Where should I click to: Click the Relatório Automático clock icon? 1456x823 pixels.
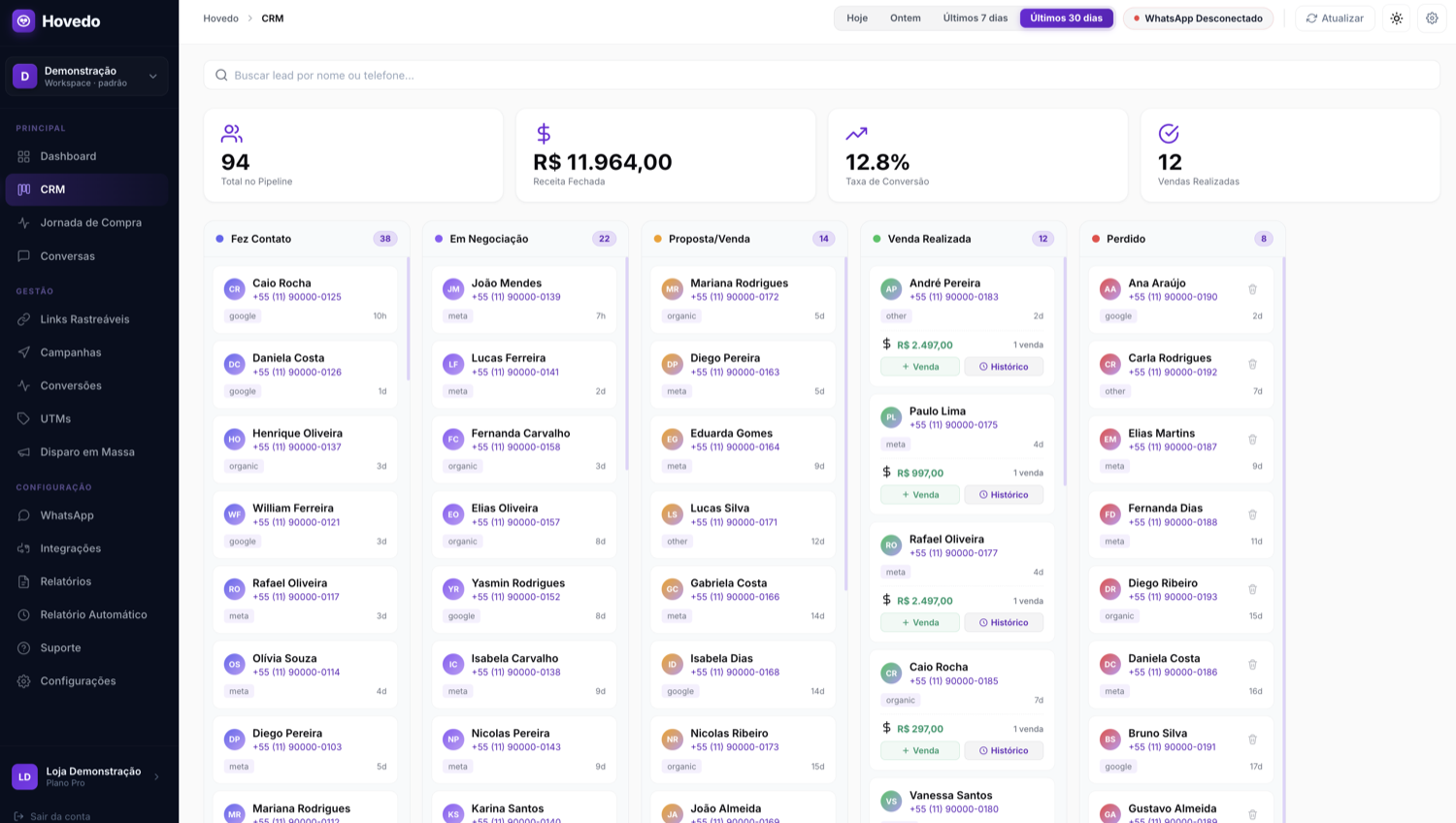23,614
